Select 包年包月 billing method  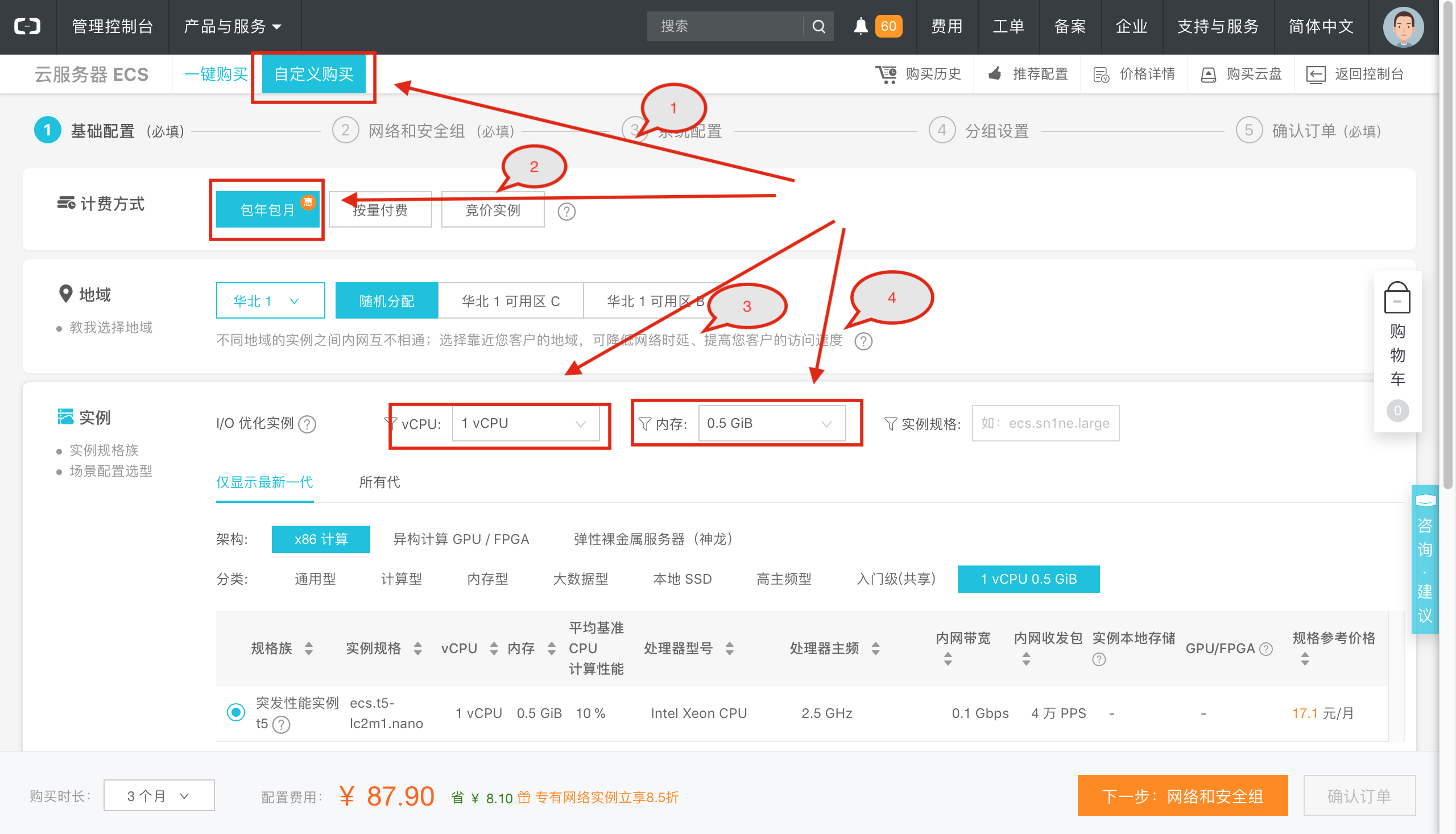click(267, 210)
